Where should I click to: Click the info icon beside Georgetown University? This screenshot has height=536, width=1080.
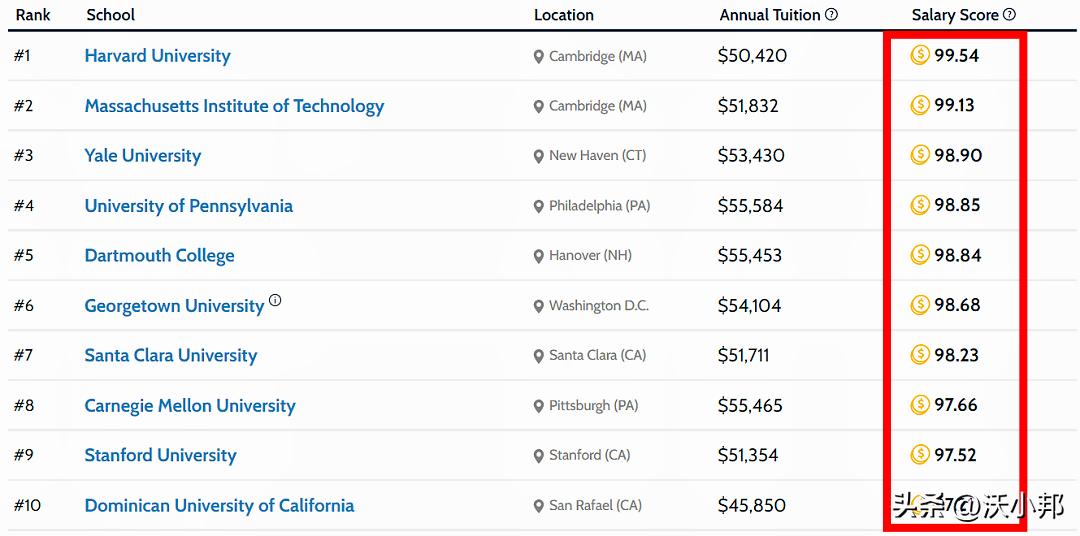[x=275, y=300]
